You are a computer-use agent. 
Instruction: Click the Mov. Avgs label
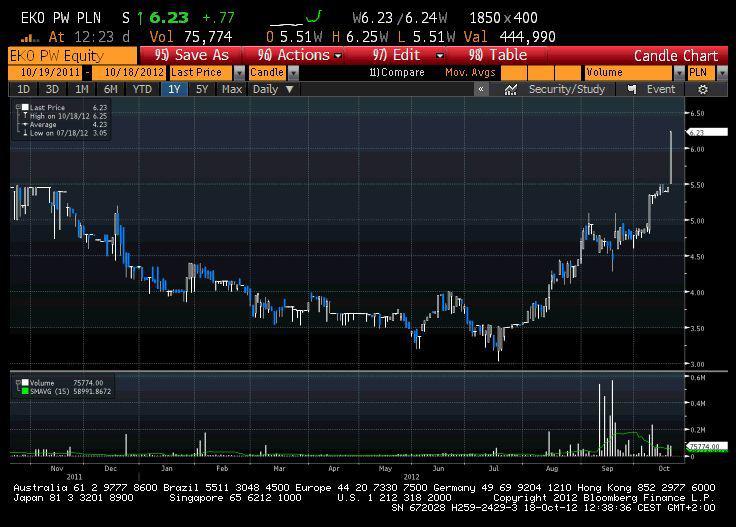pyautogui.click(x=470, y=73)
